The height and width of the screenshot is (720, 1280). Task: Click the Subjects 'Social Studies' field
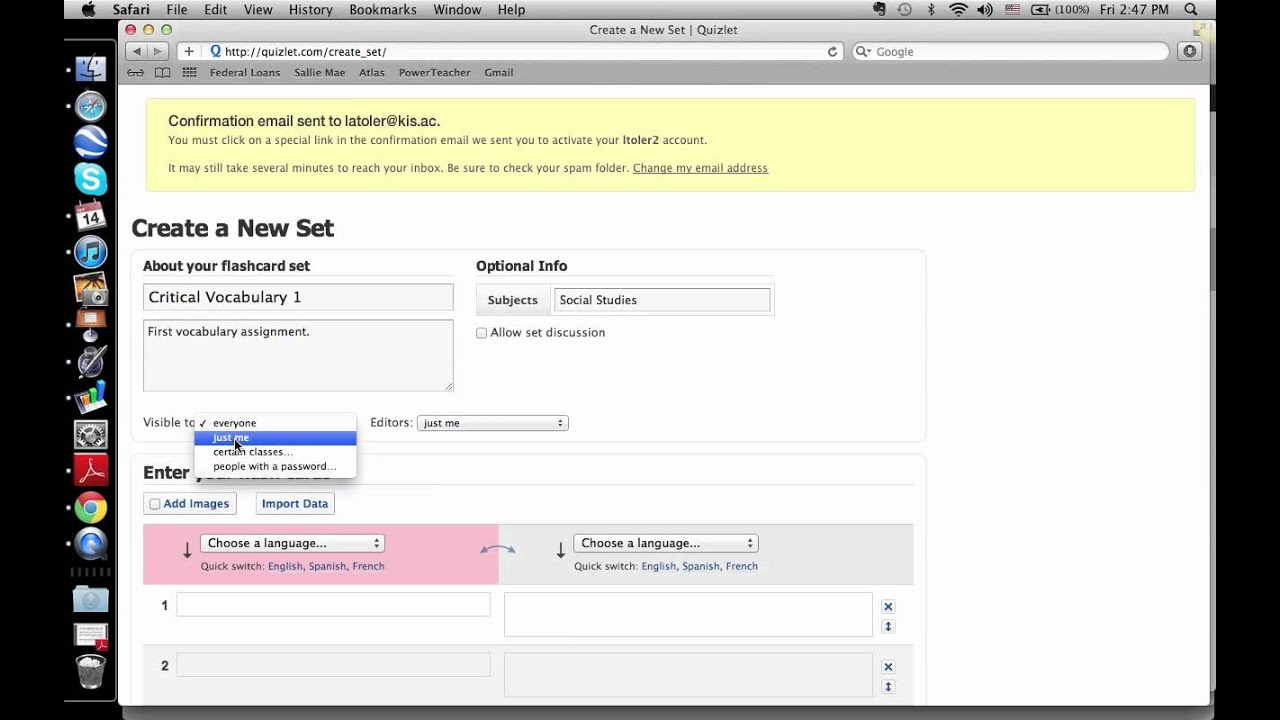(662, 300)
